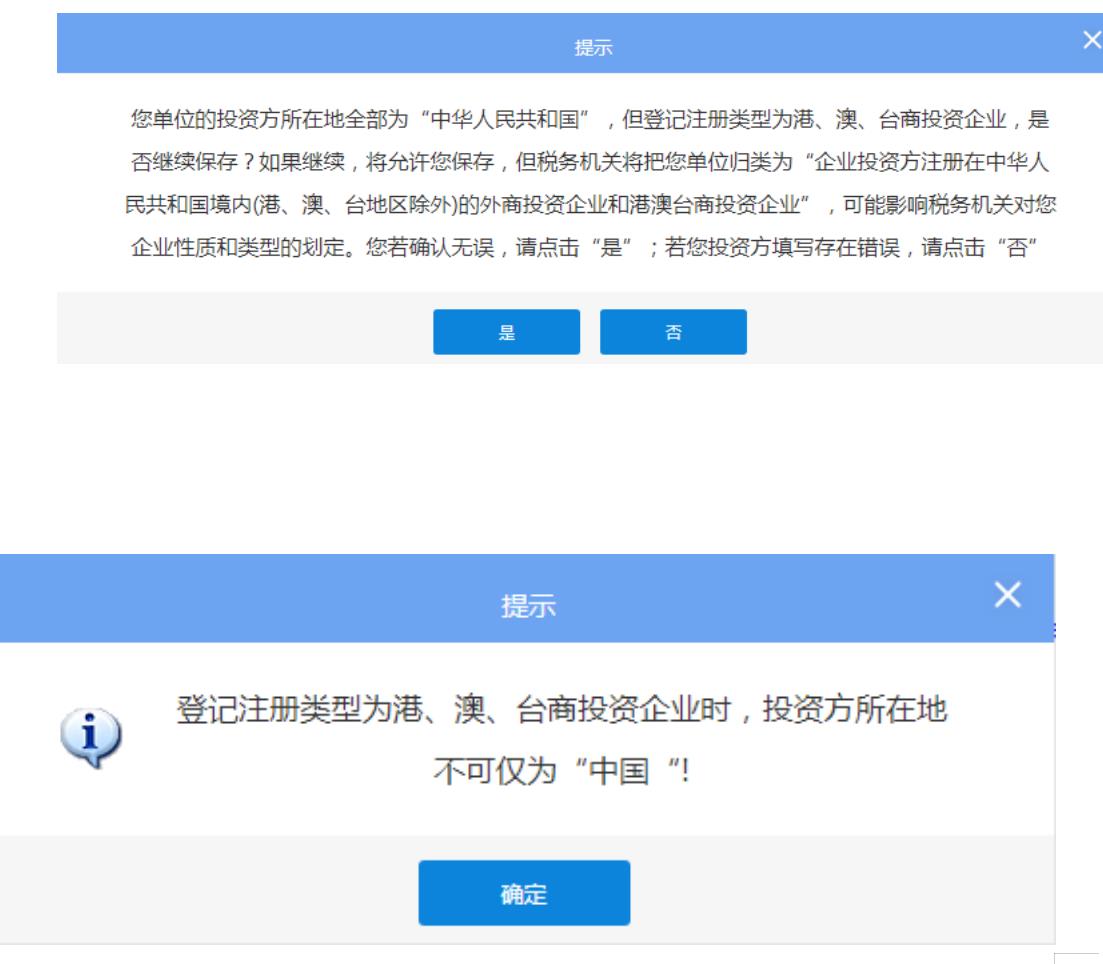Click the text 不可仅为“中国”!
Screen dimensions: 1103x964
(x=561, y=771)
